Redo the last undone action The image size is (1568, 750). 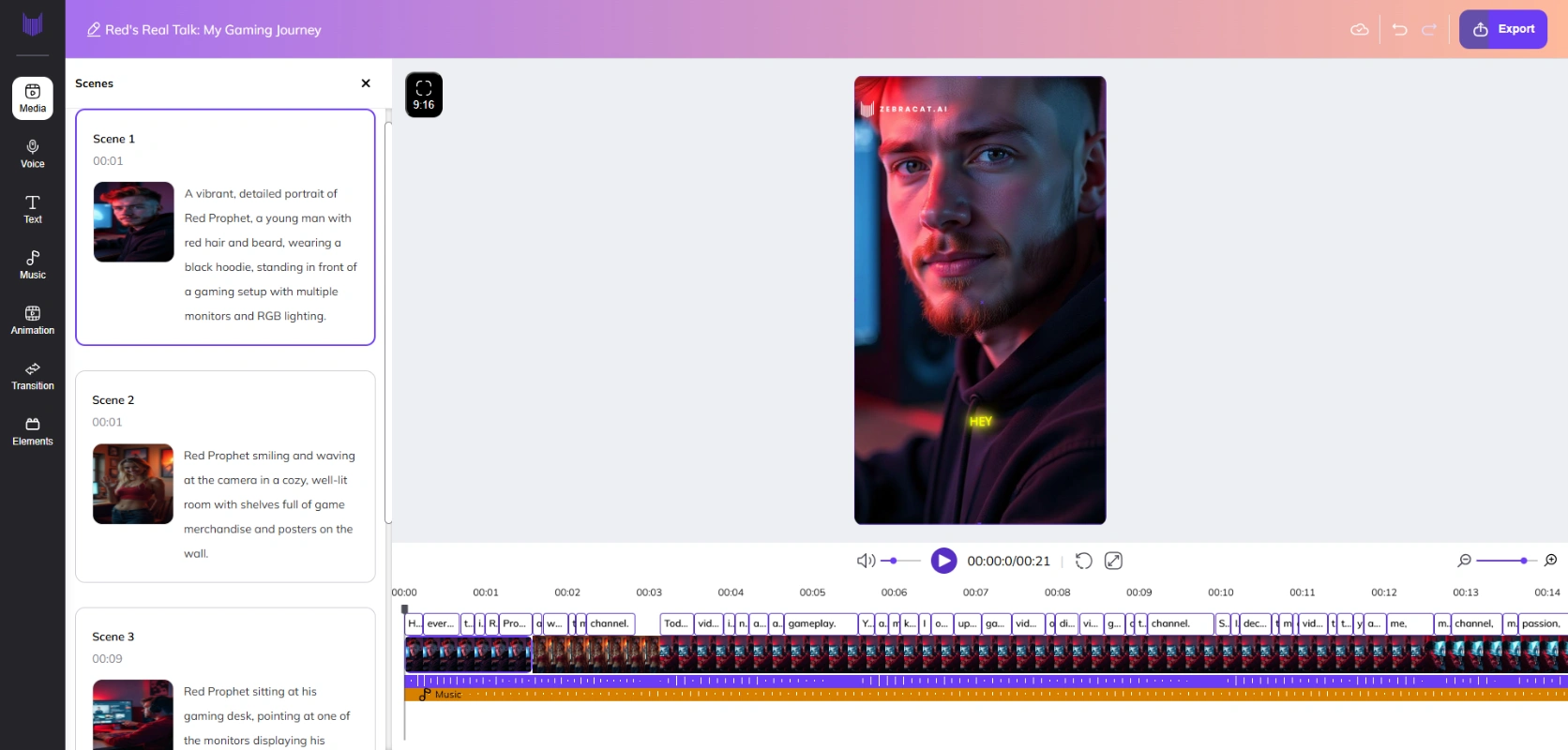[x=1429, y=30]
